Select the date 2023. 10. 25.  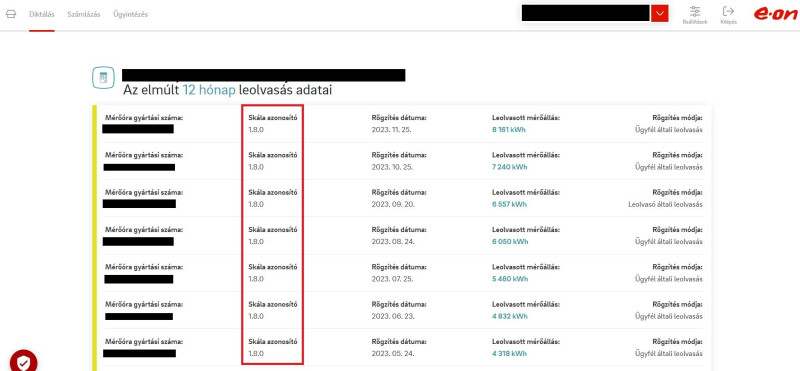point(391,167)
